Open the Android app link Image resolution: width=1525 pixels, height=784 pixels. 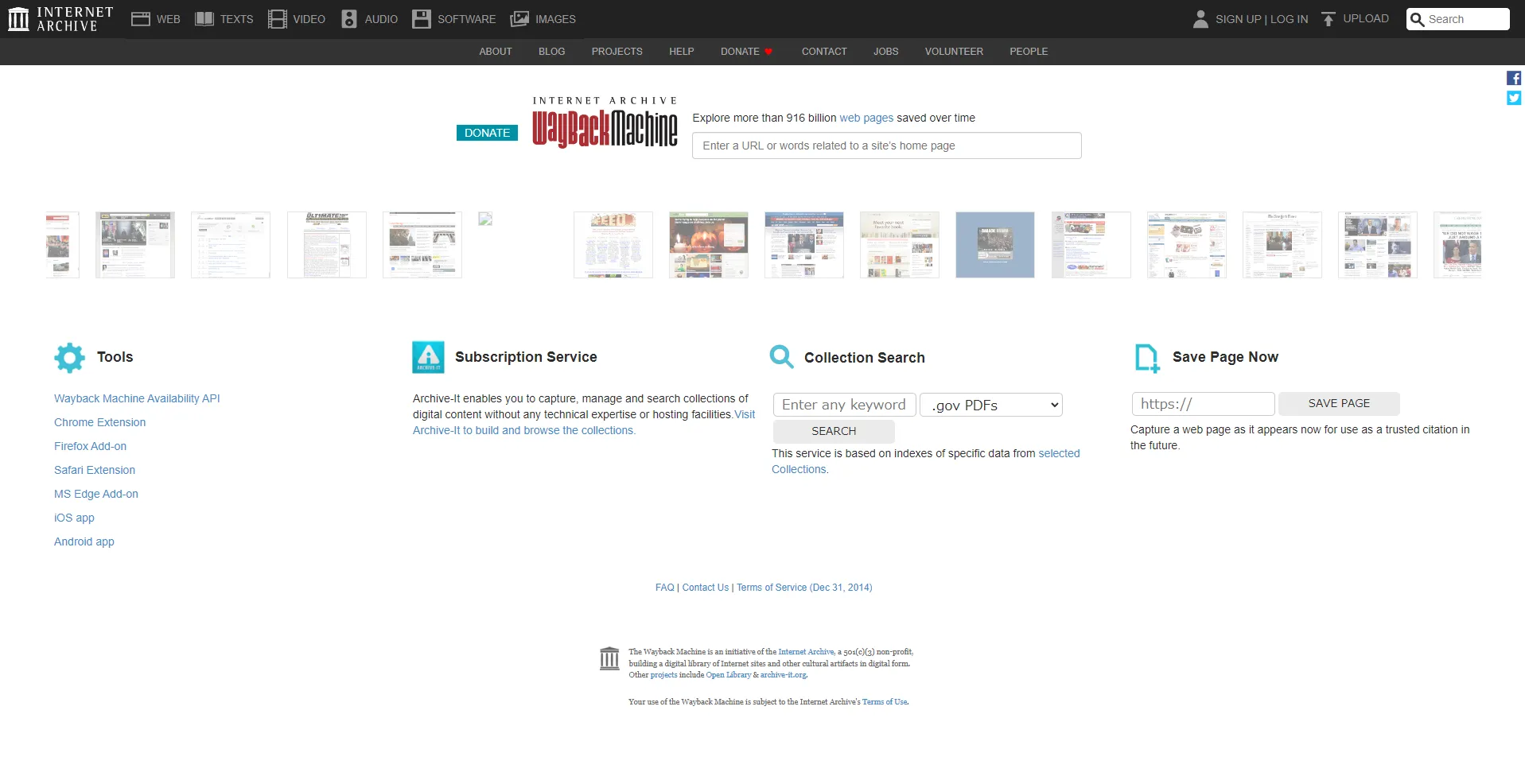click(84, 541)
